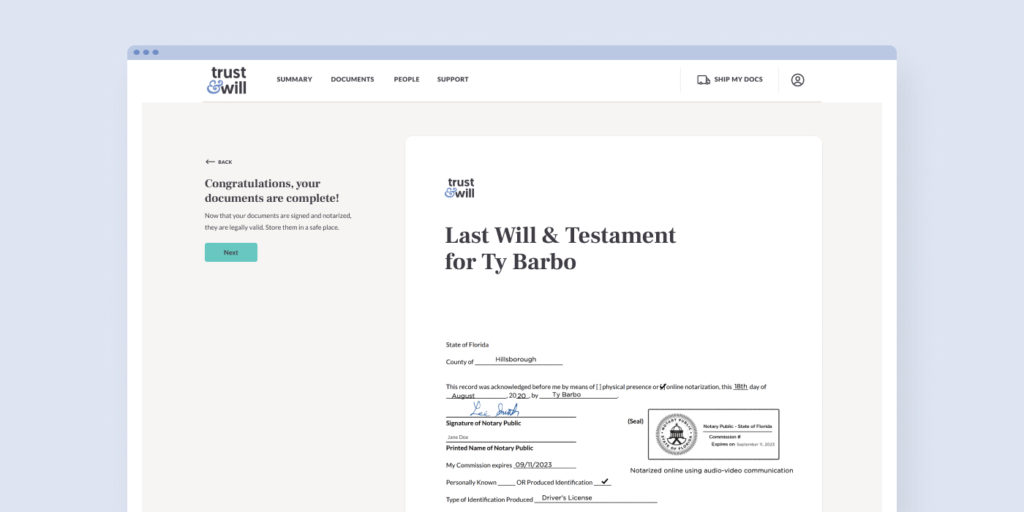
Task: Click 'Printed Name of Notary Public' label
Action: (x=489, y=448)
